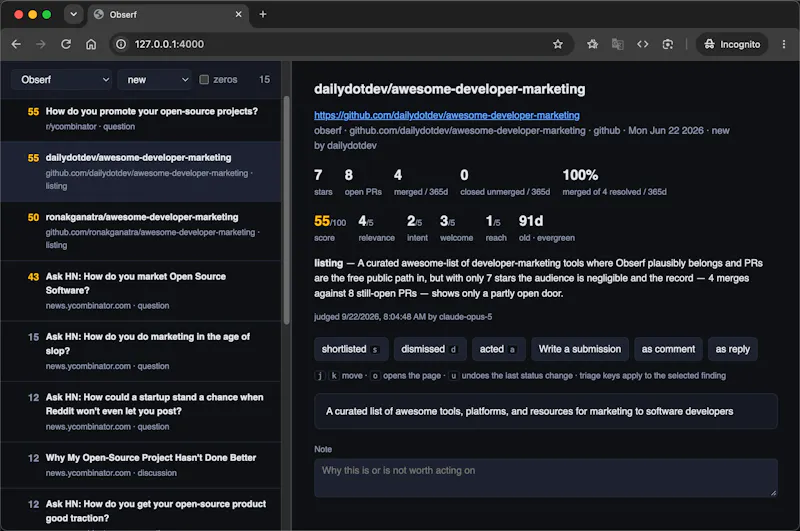
Task: Mark finding as dismissed
Action: point(430,349)
